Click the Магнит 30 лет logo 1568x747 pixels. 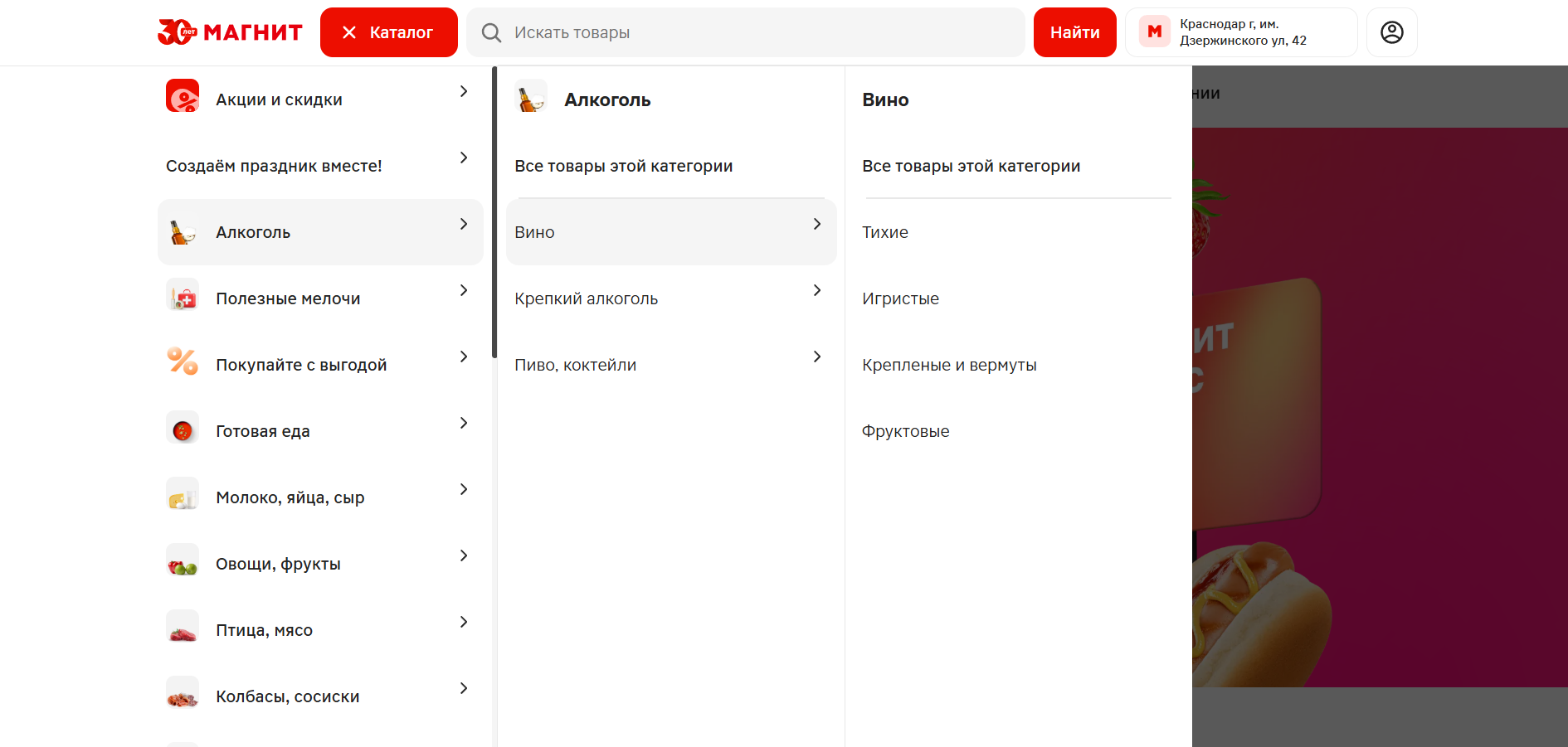click(x=230, y=32)
